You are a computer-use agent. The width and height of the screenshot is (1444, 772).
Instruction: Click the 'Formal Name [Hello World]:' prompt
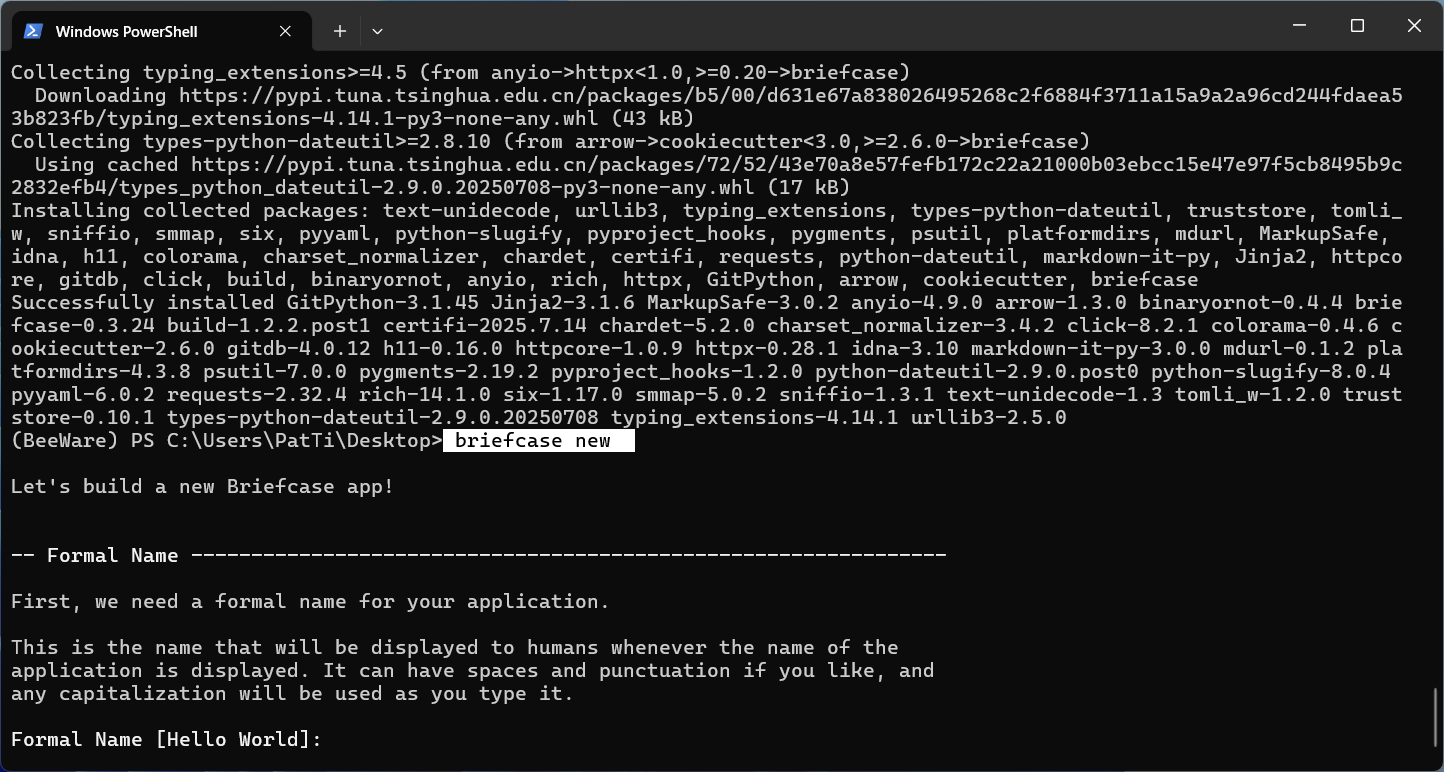click(167, 740)
